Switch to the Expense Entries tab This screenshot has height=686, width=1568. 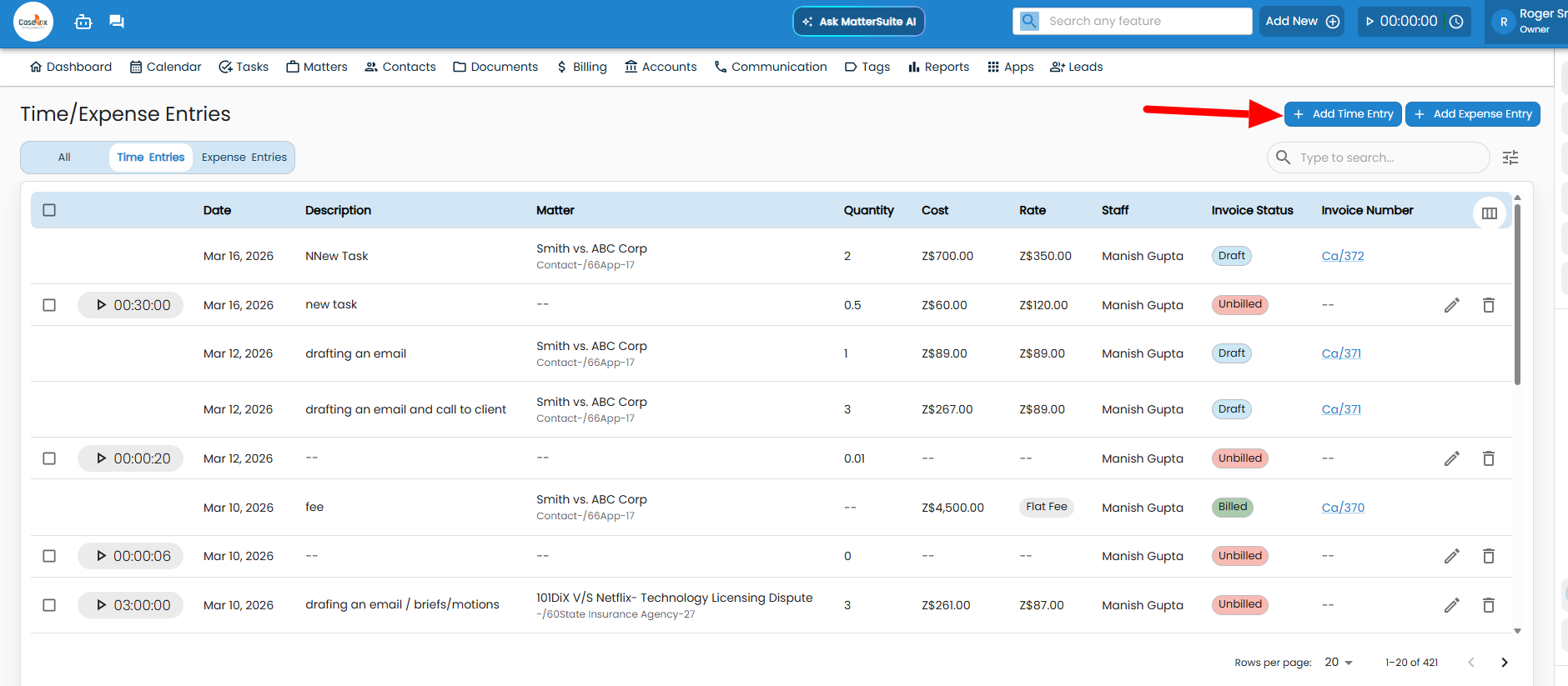coord(244,158)
